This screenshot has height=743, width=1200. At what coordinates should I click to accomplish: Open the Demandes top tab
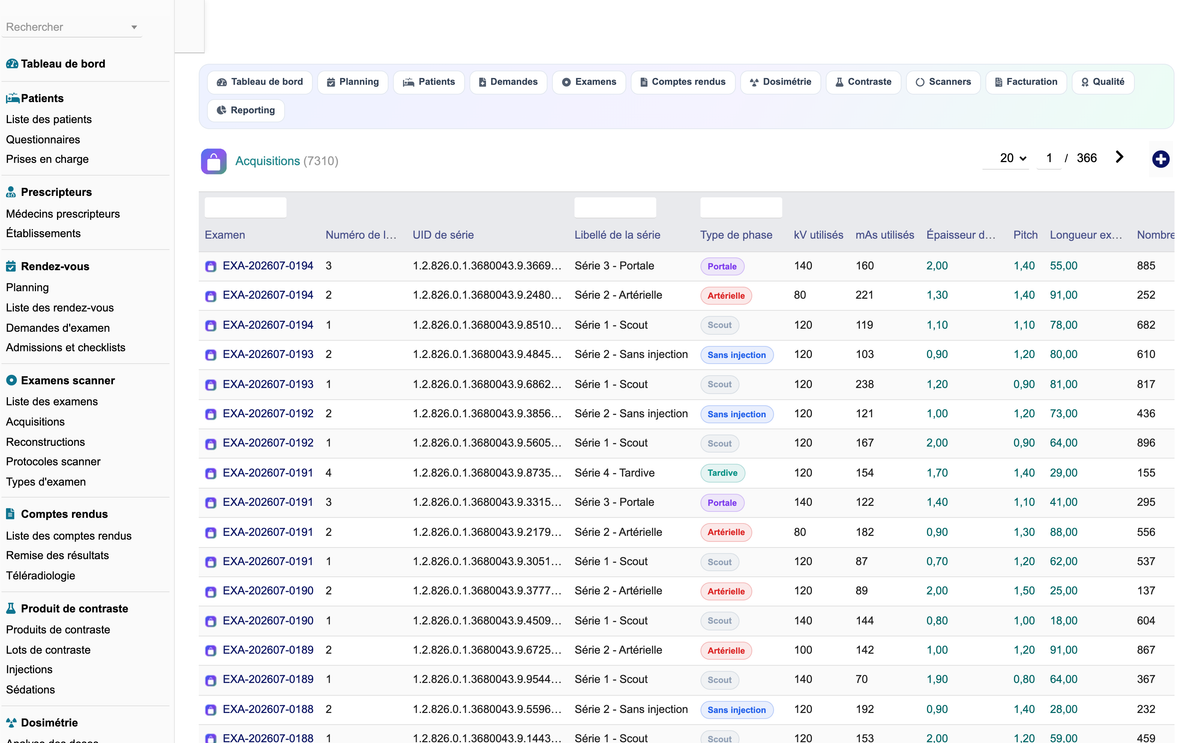point(508,82)
